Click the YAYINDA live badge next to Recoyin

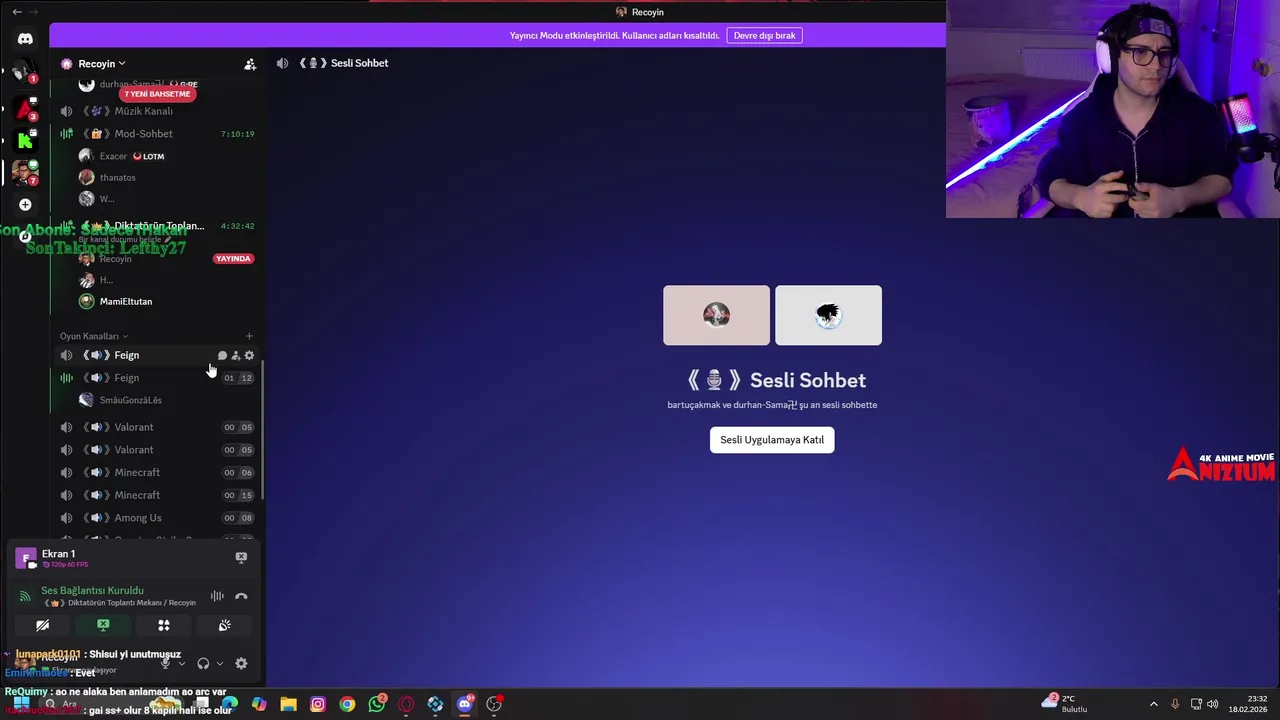pos(233,259)
